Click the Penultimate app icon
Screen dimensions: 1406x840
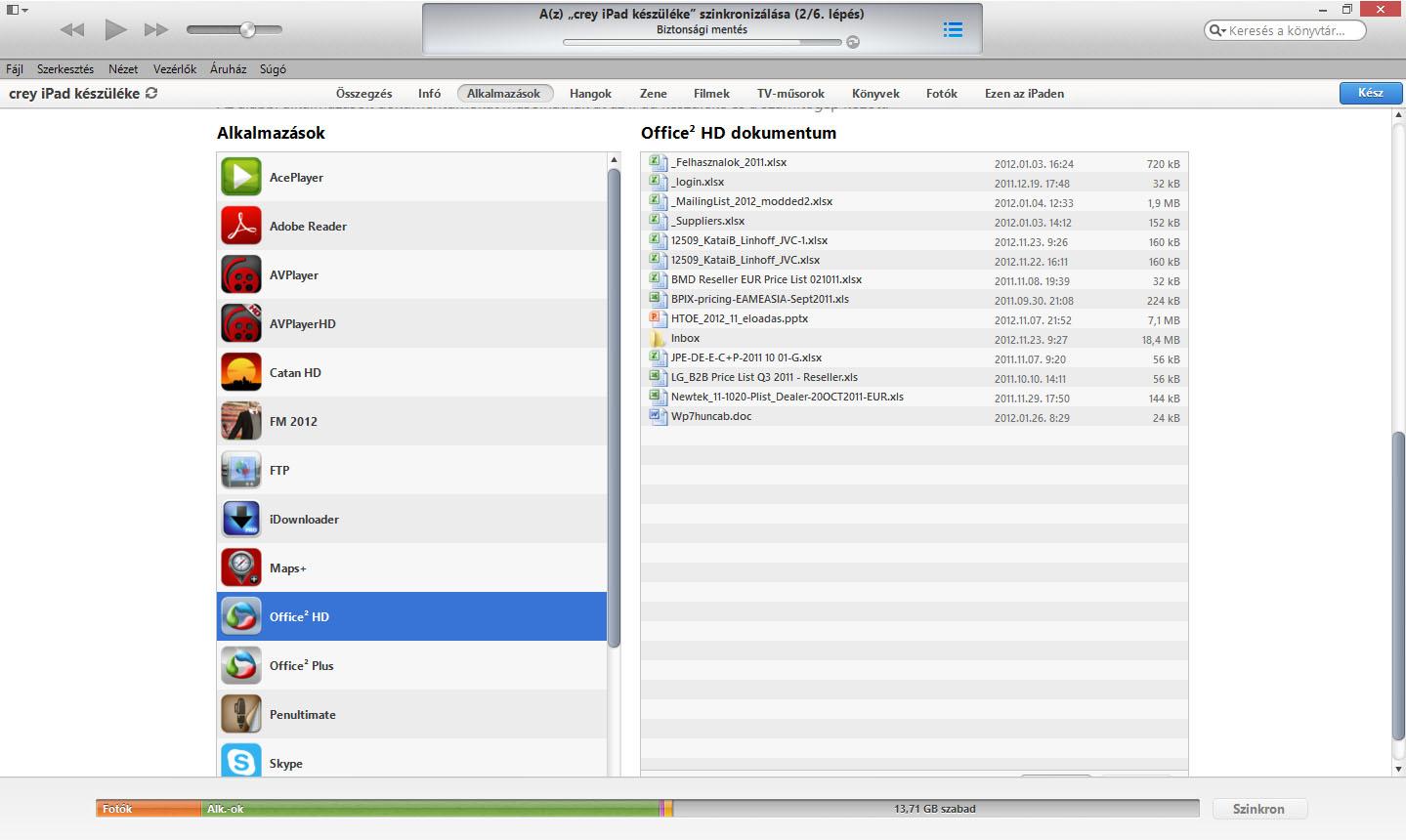[x=241, y=714]
